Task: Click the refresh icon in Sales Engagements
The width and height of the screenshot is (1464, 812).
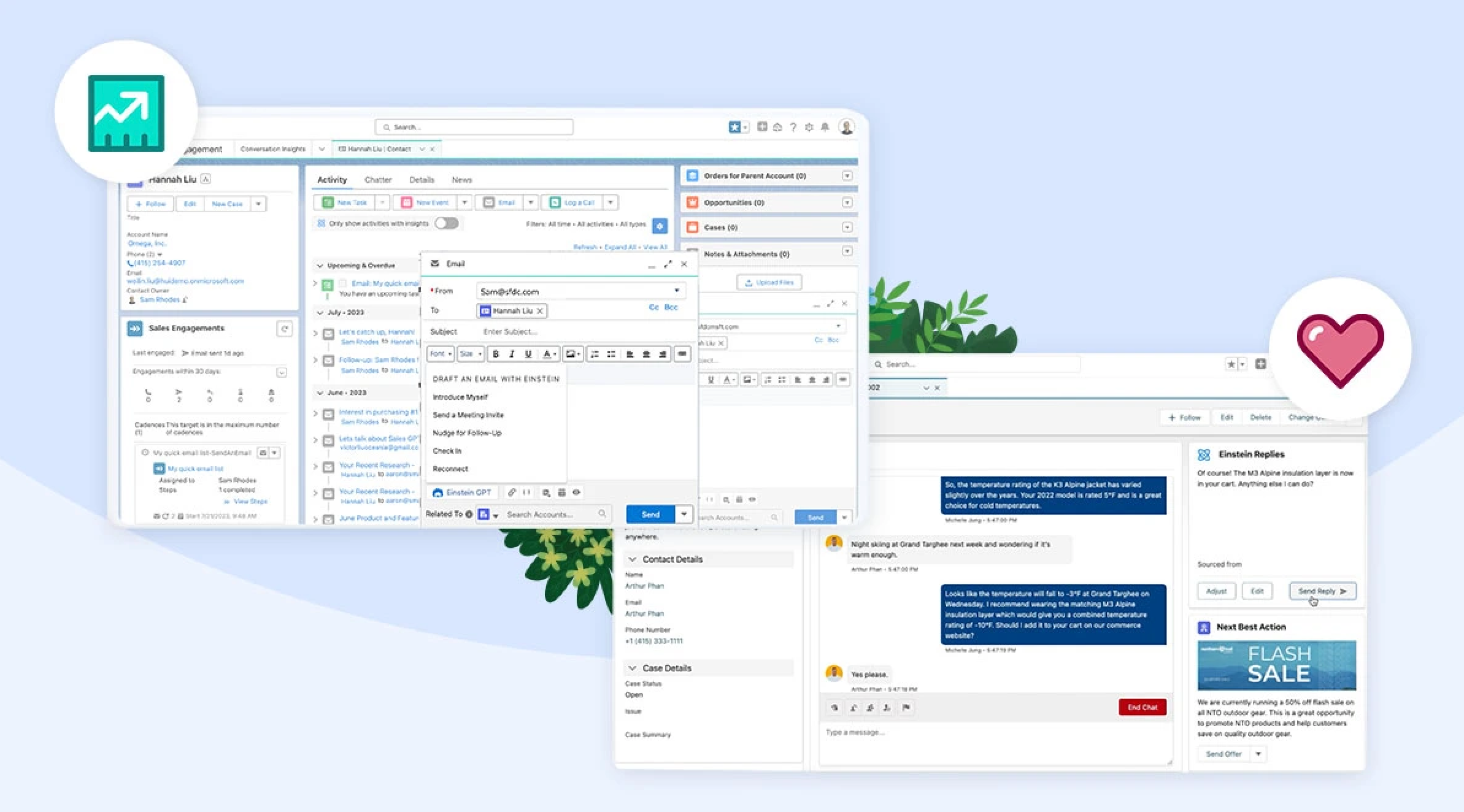Action: (285, 329)
